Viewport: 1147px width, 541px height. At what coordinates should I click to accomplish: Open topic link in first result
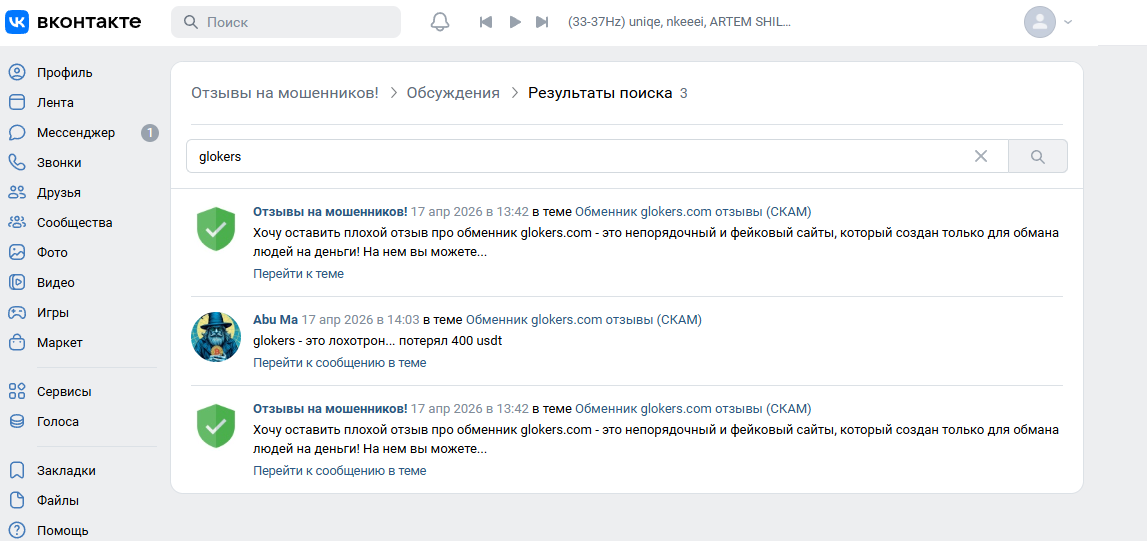click(x=693, y=211)
